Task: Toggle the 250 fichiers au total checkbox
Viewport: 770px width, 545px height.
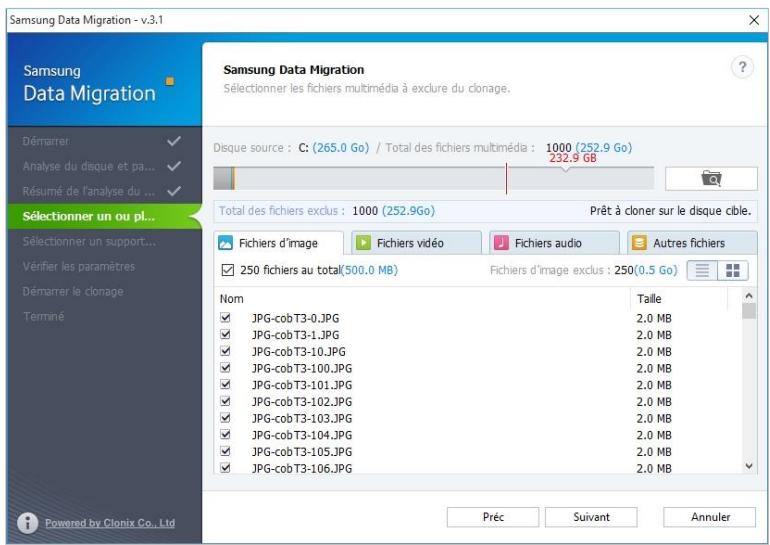Action: [x=227, y=270]
